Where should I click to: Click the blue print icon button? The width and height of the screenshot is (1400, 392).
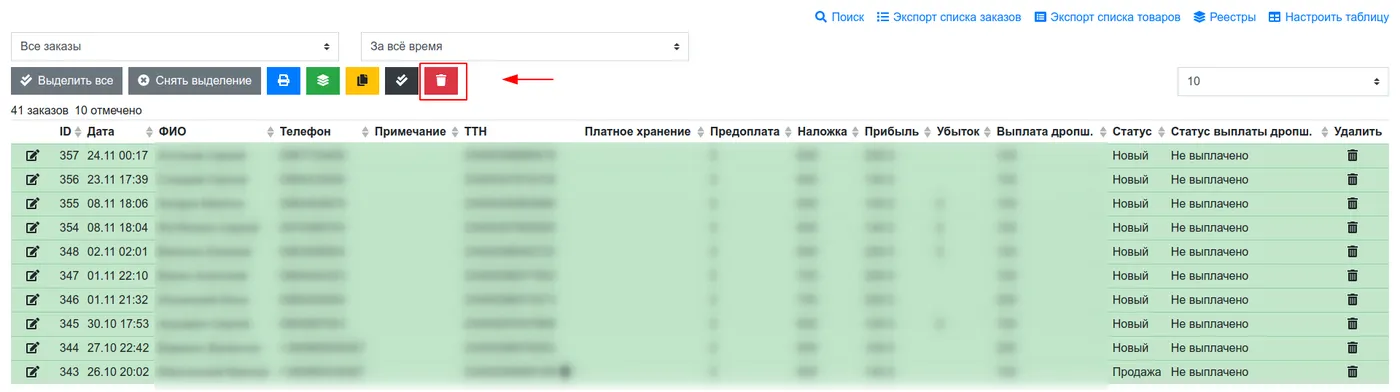point(283,81)
